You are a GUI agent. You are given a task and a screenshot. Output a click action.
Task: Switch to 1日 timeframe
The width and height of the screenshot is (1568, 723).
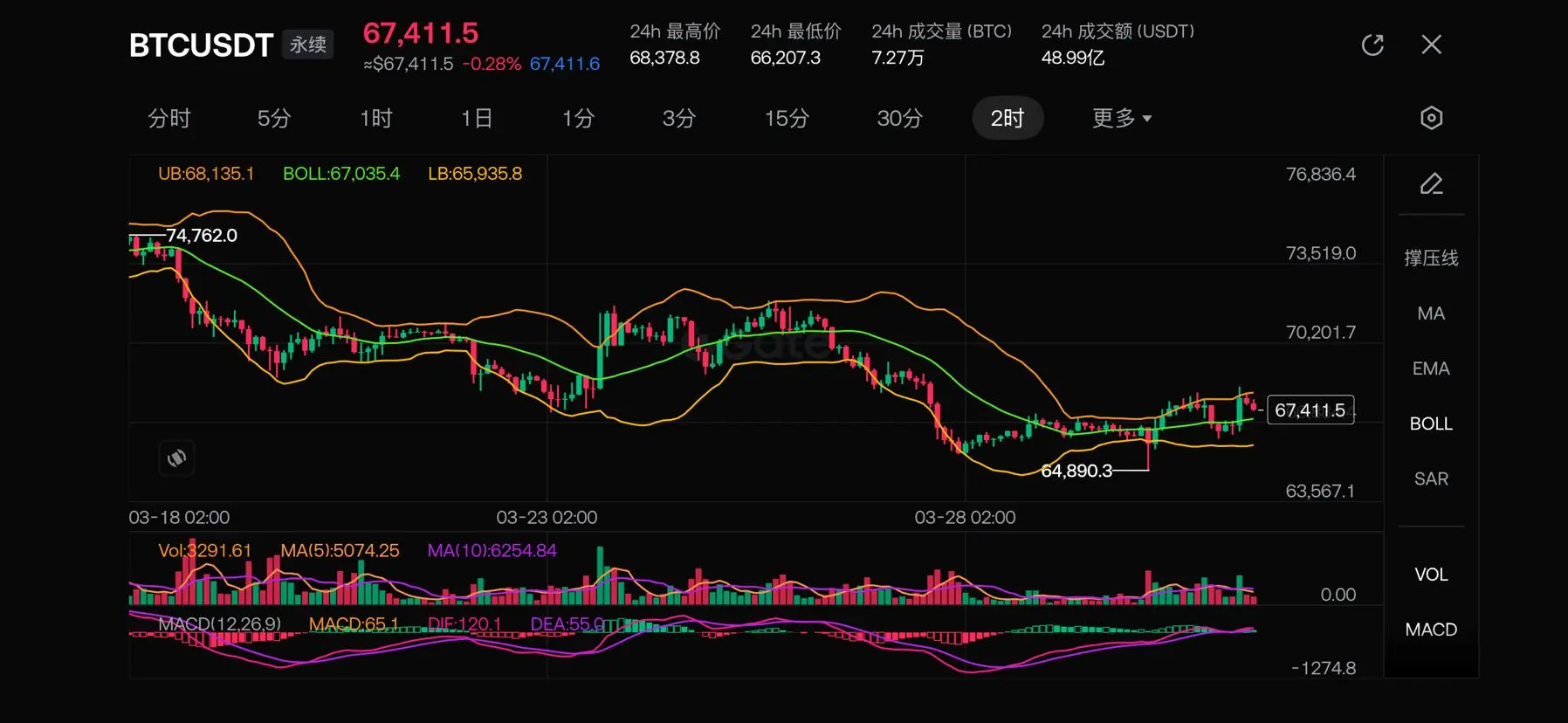477,118
